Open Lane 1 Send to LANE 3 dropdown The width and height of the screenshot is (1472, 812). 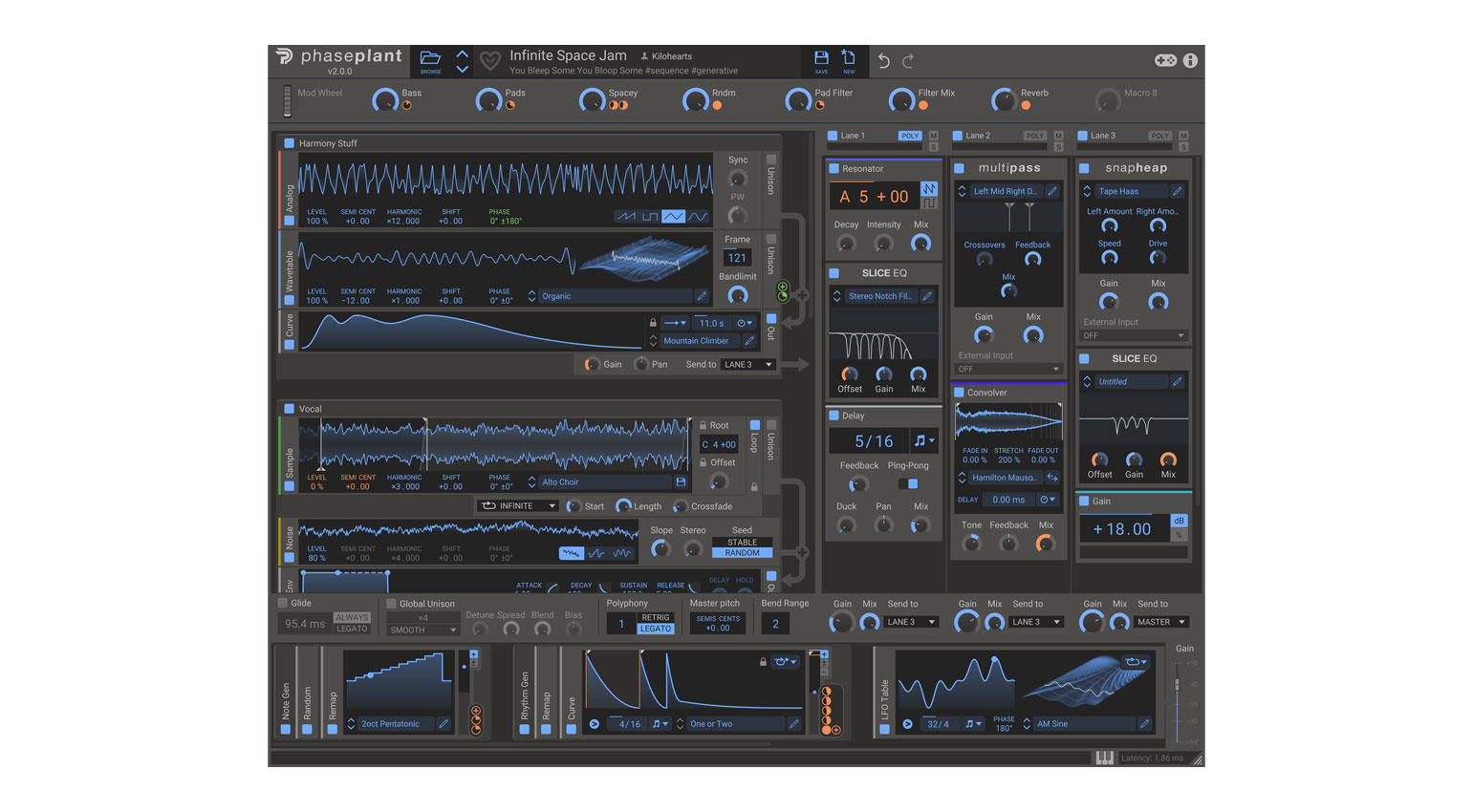911,622
